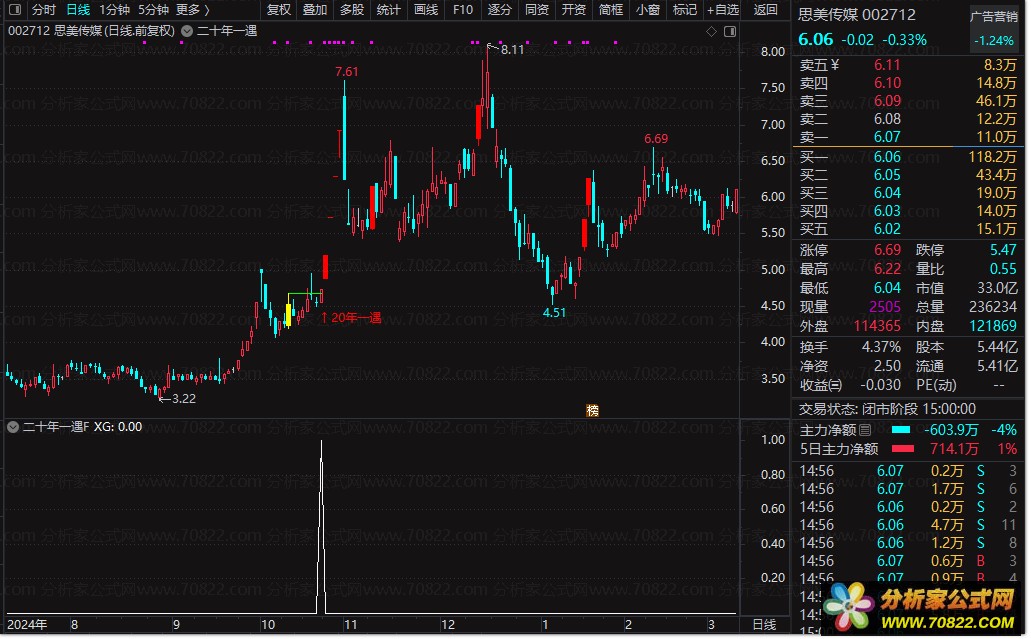Open list icon beside 主力净额
The image size is (1031, 639).
coord(865,431)
